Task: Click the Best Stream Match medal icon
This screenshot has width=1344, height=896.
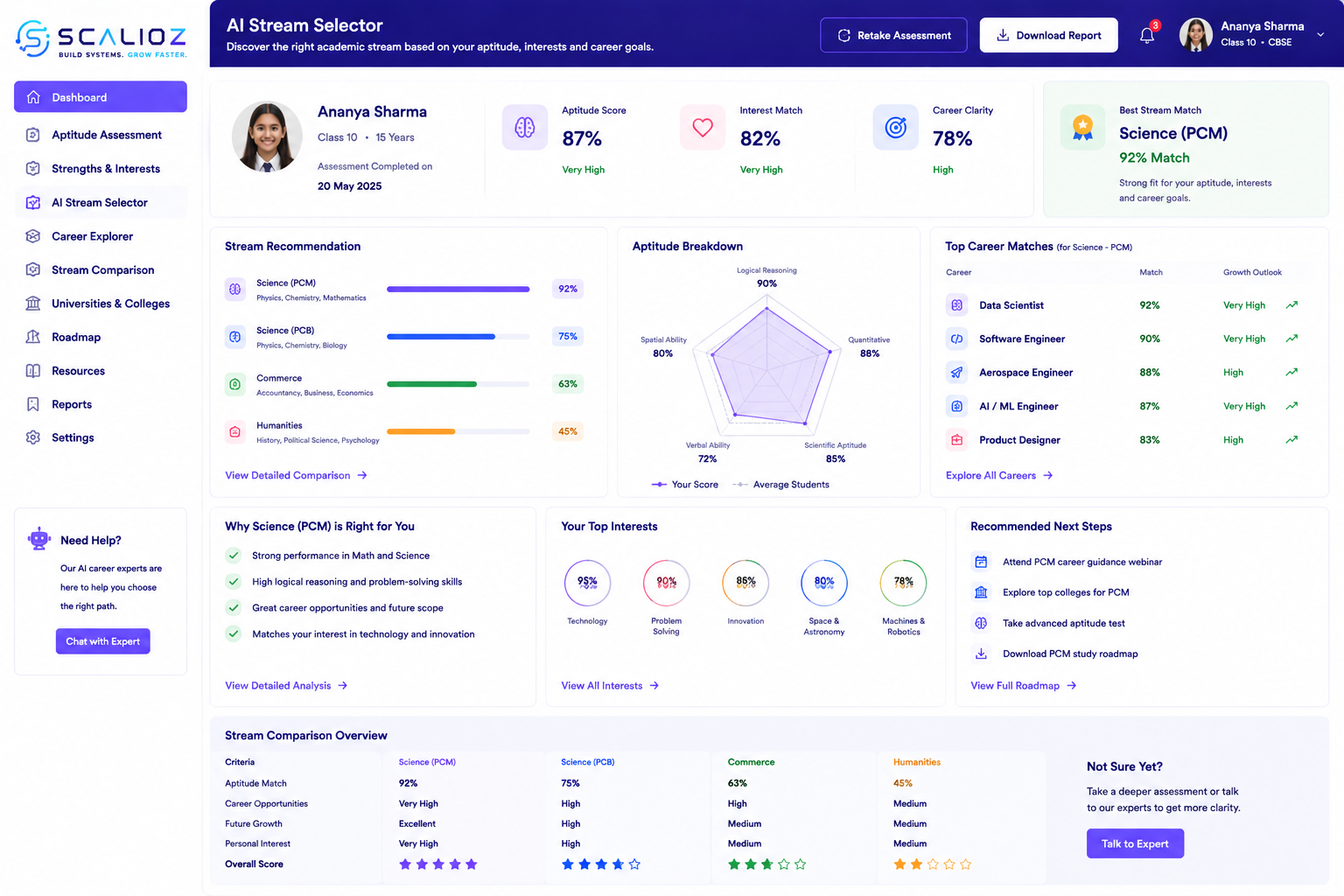Action: pos(1082,128)
